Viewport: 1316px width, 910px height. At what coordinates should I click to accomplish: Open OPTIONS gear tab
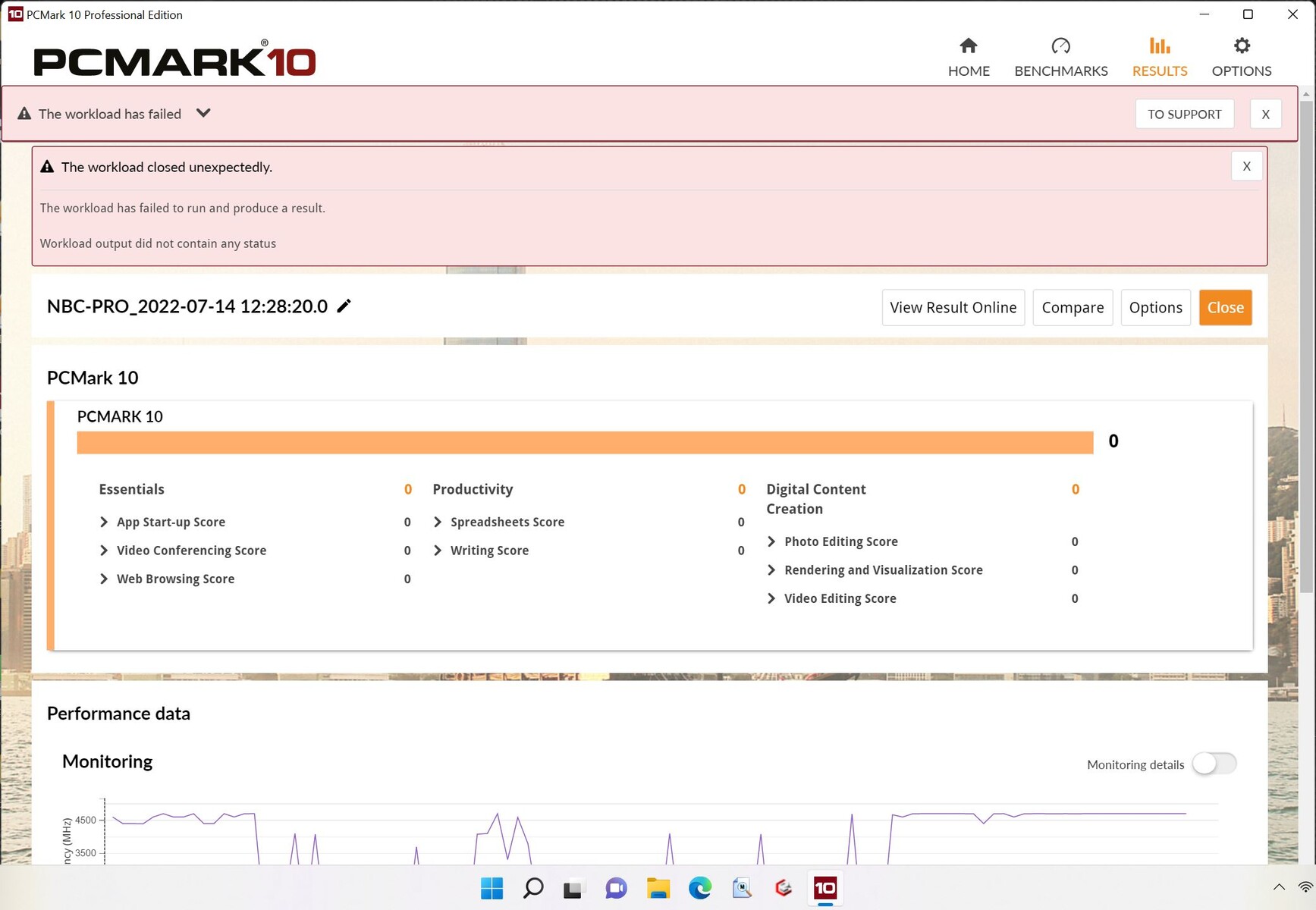click(1242, 58)
